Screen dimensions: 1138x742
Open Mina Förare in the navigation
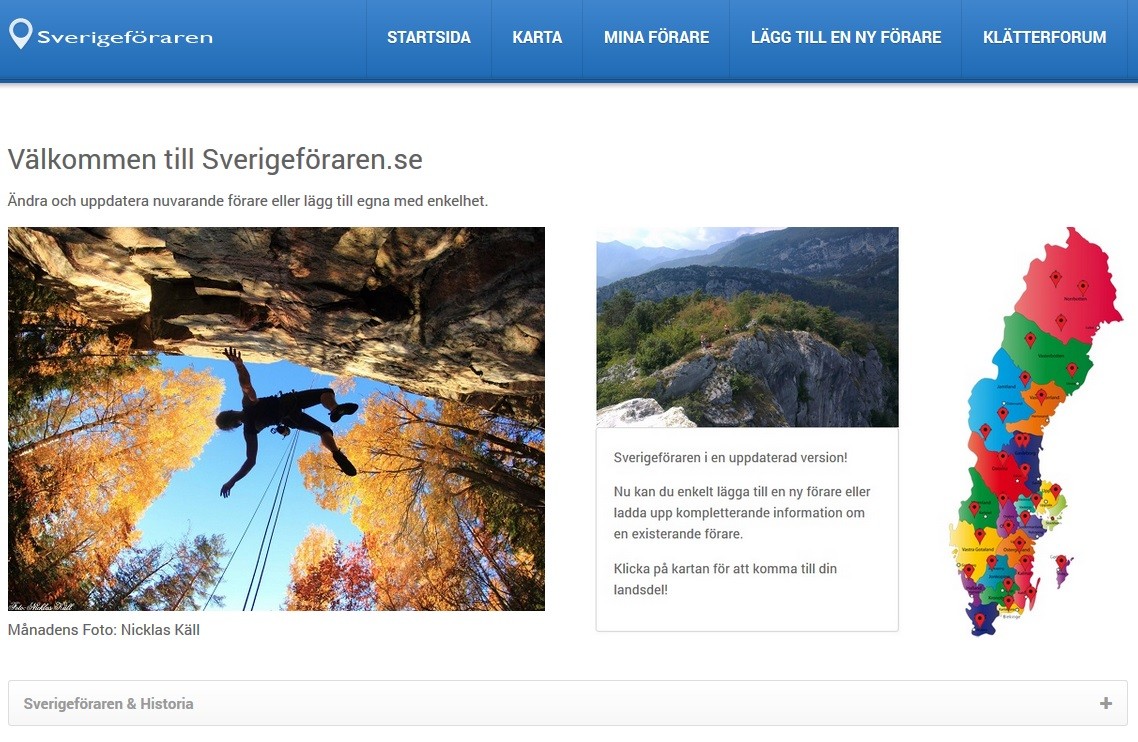(656, 38)
